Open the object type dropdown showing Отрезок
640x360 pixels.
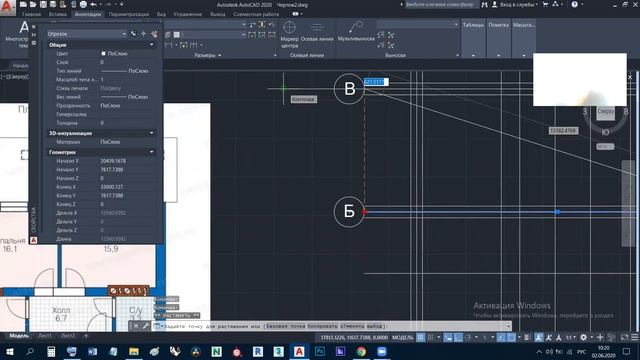pyautogui.click(x=87, y=34)
